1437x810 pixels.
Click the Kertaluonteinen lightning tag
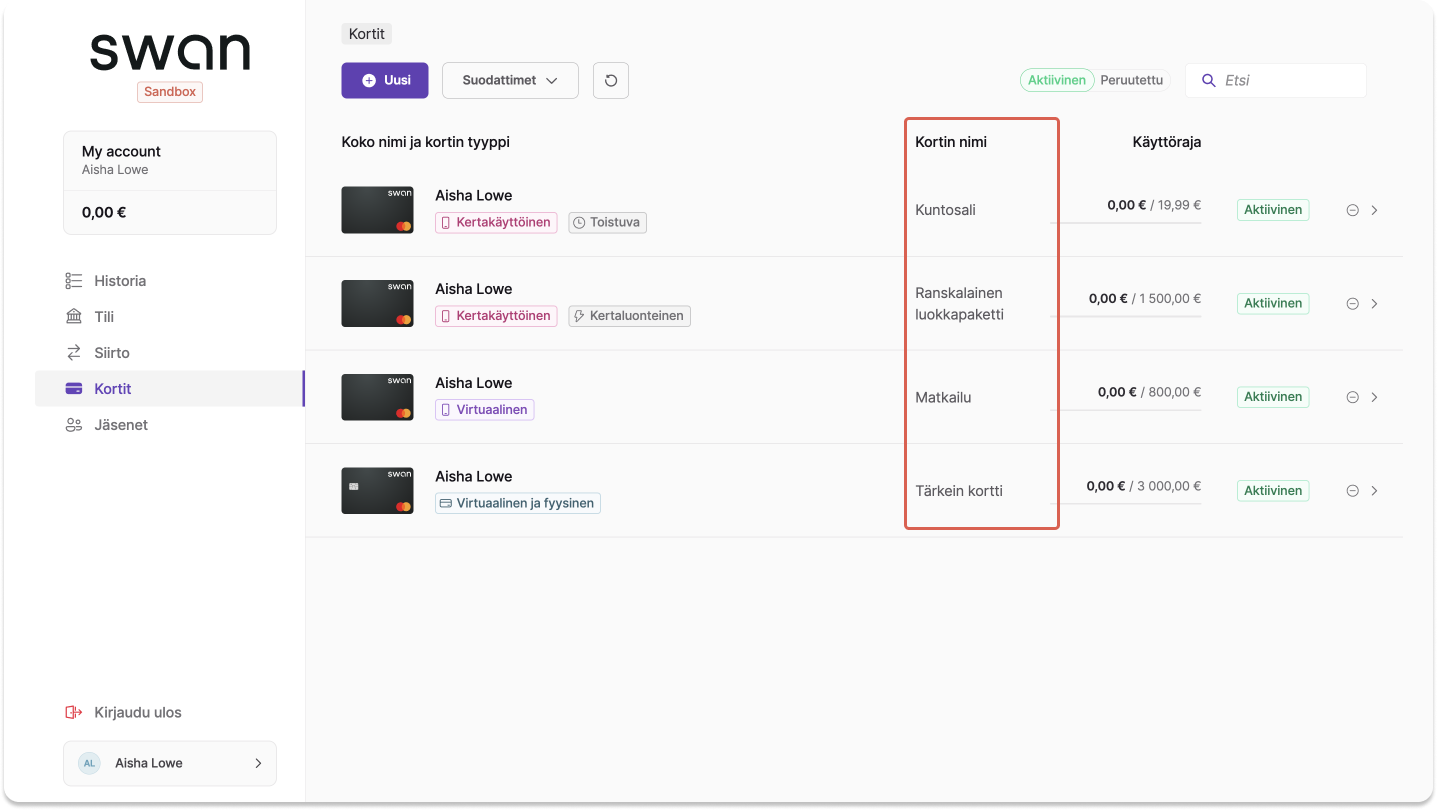pyautogui.click(x=630, y=316)
